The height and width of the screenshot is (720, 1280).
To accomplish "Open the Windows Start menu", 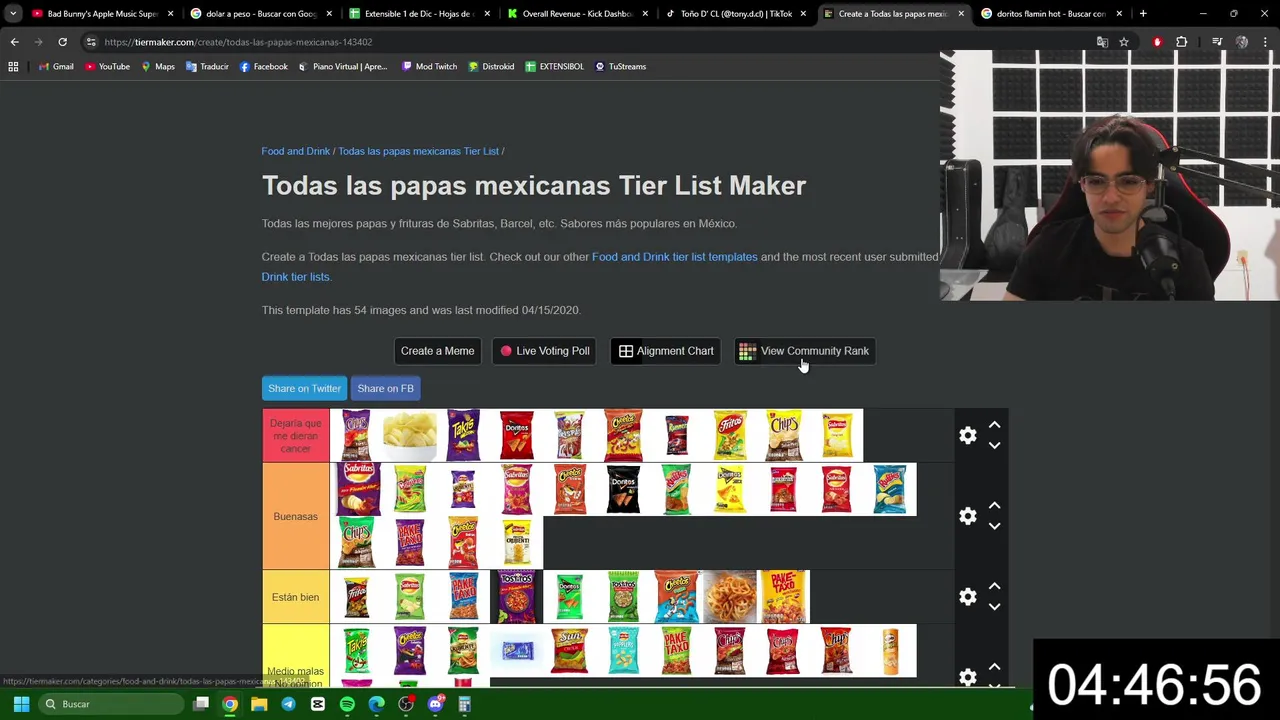I will tap(21, 704).
